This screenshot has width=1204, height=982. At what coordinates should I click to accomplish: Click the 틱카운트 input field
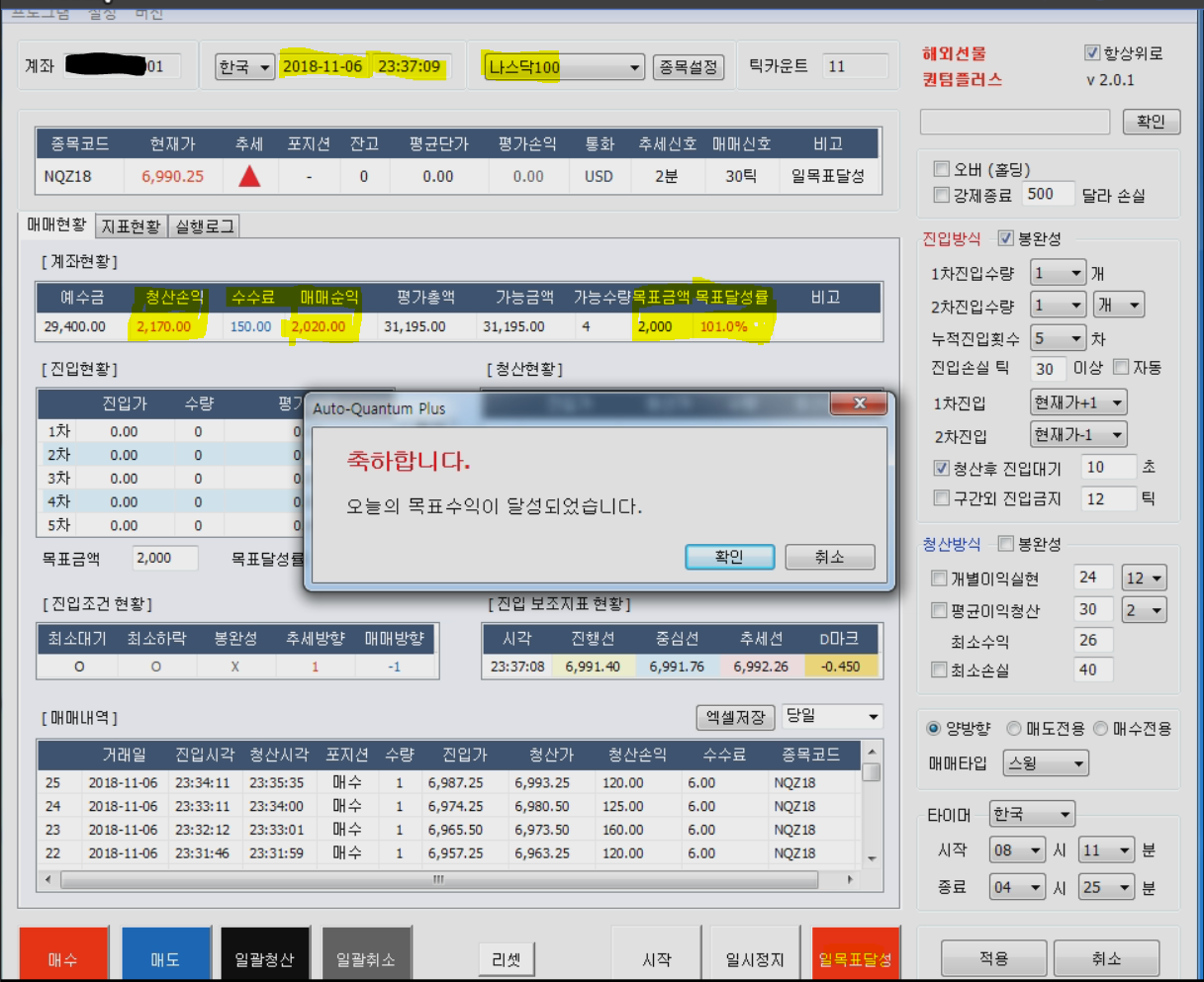(855, 66)
